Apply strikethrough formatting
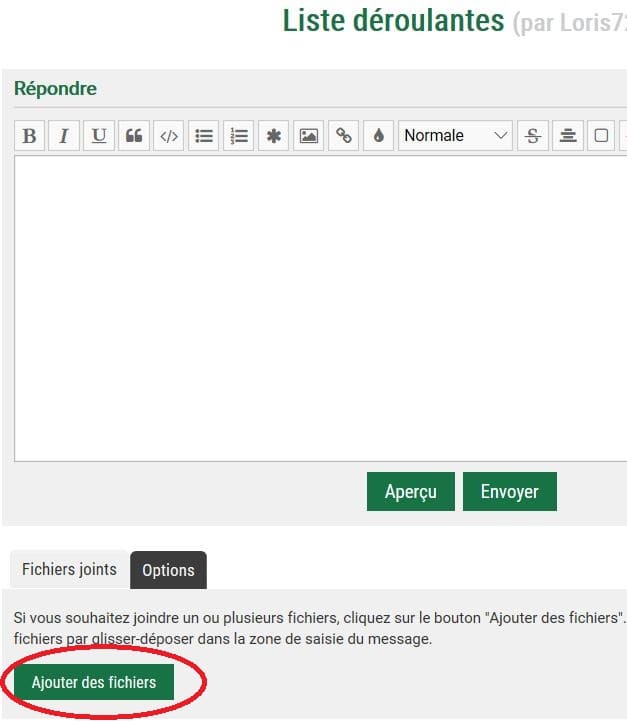 533,136
